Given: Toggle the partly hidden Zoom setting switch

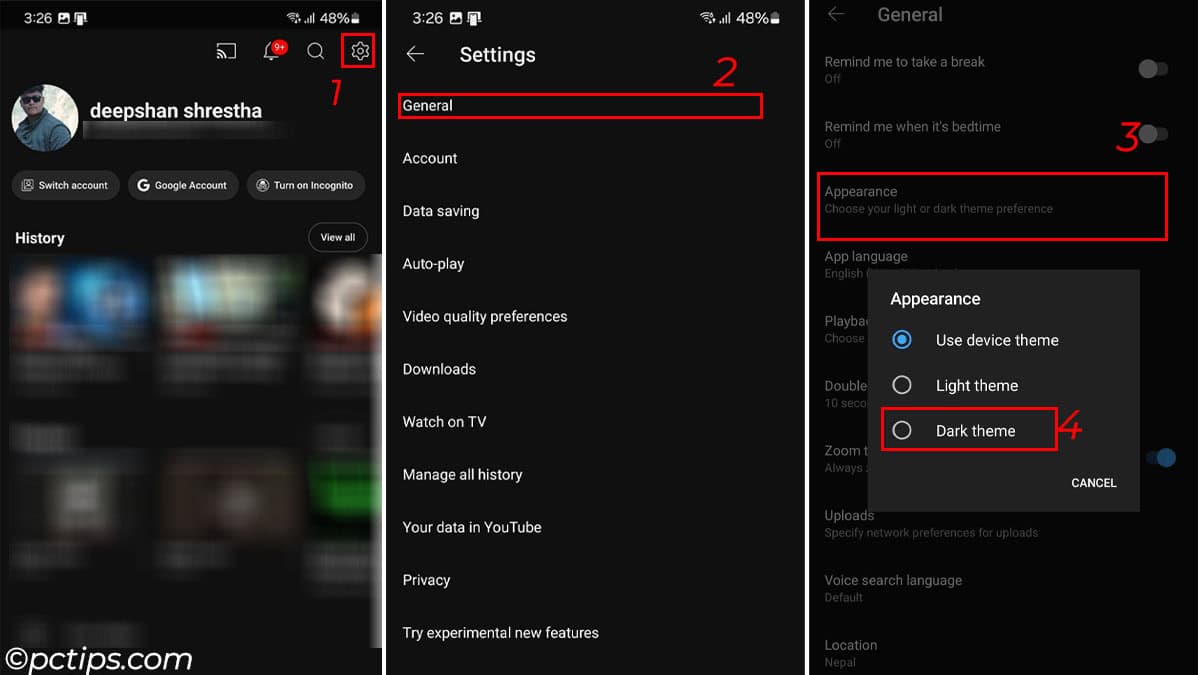Looking at the screenshot, I should click(1160, 458).
